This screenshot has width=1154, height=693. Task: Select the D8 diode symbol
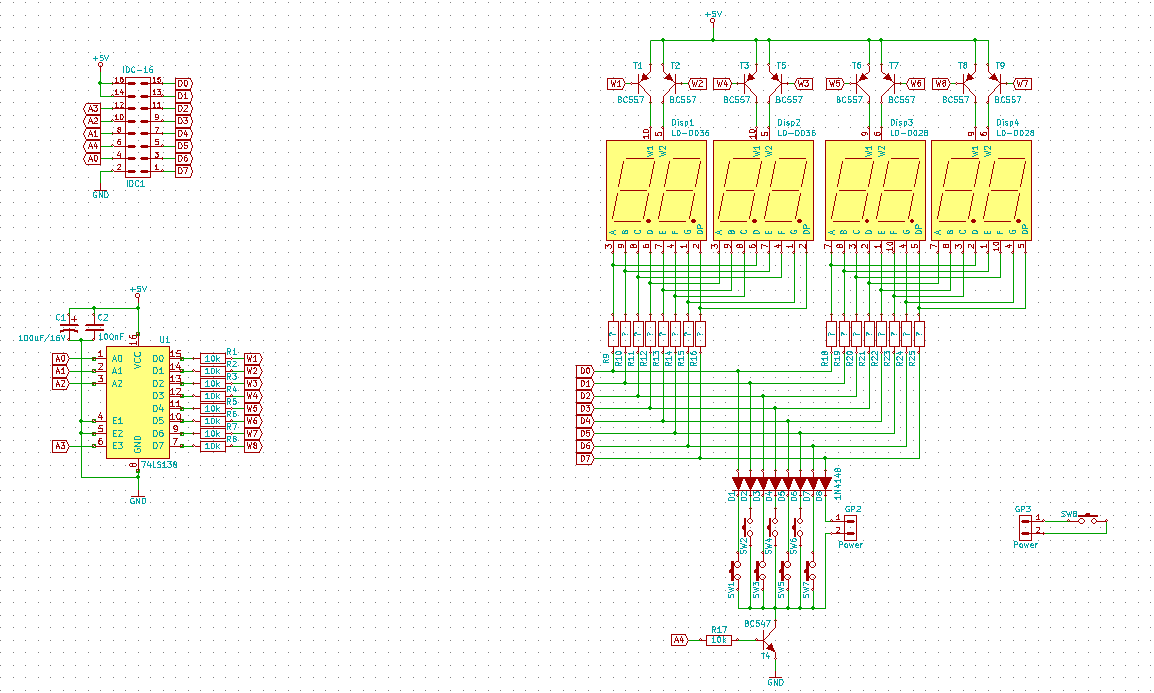point(825,483)
